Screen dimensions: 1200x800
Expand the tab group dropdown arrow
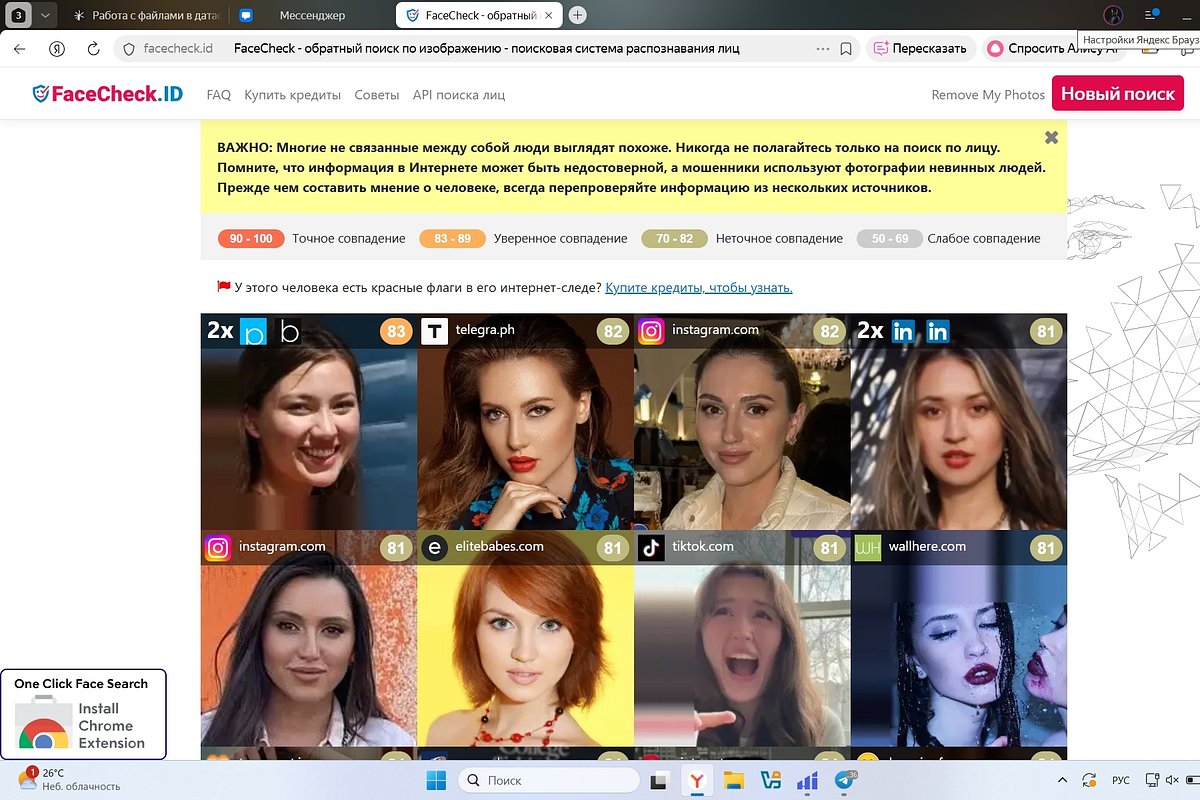[45, 16]
